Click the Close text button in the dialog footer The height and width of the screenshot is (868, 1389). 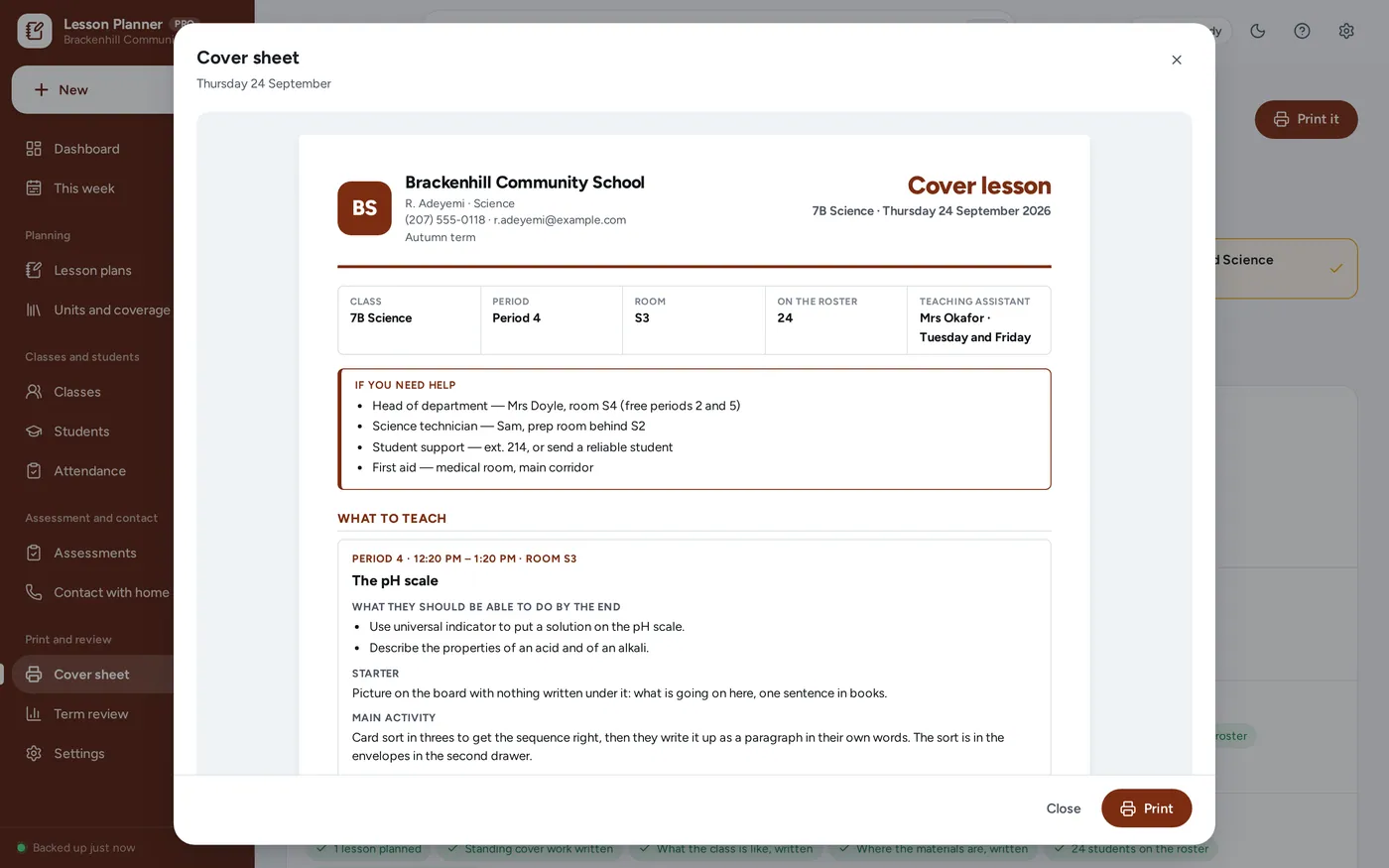[x=1064, y=808]
